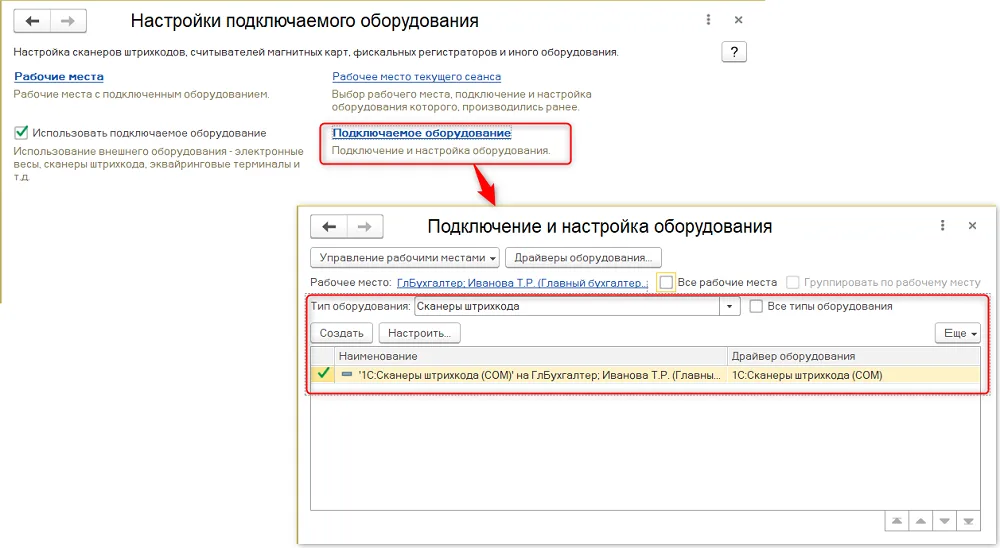Viewport: 1000px width, 548px height.
Task: Toggle Группировать по рабочему месту checkbox
Action: [793, 282]
